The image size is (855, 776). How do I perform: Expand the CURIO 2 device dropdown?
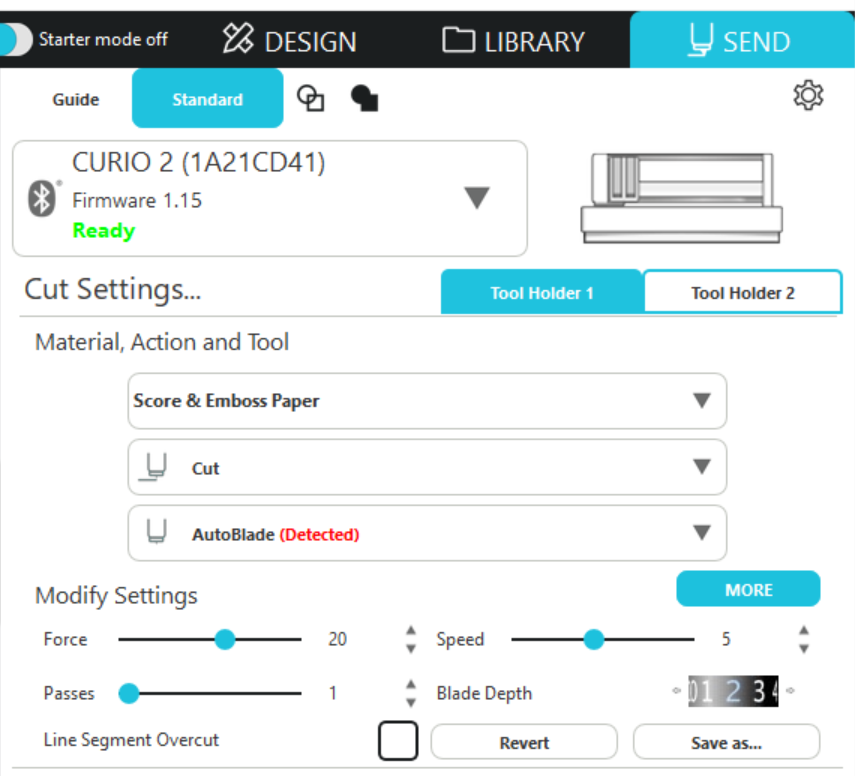pos(476,198)
